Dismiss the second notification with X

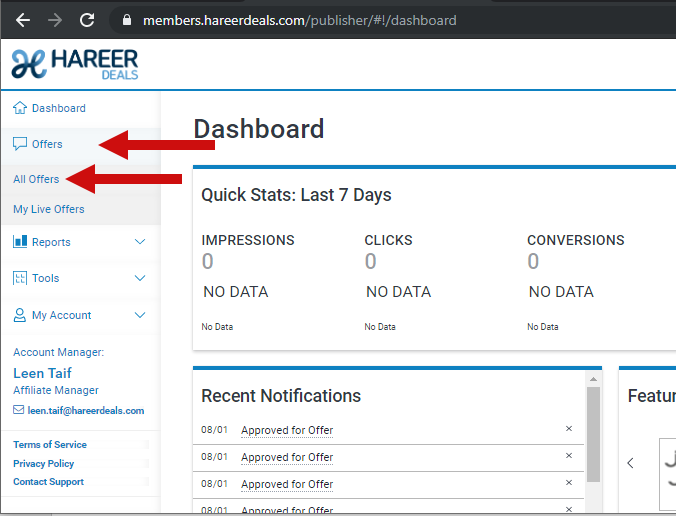tap(569, 456)
